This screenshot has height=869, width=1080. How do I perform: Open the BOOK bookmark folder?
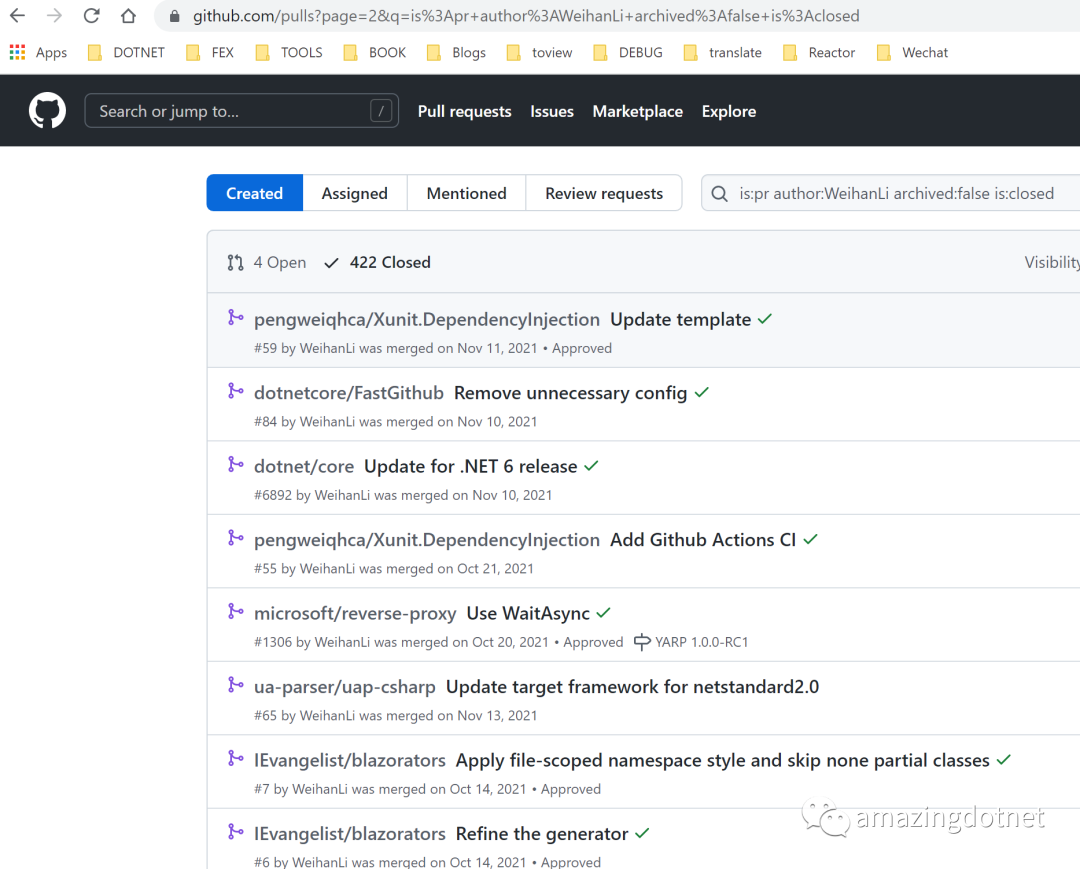coord(375,52)
